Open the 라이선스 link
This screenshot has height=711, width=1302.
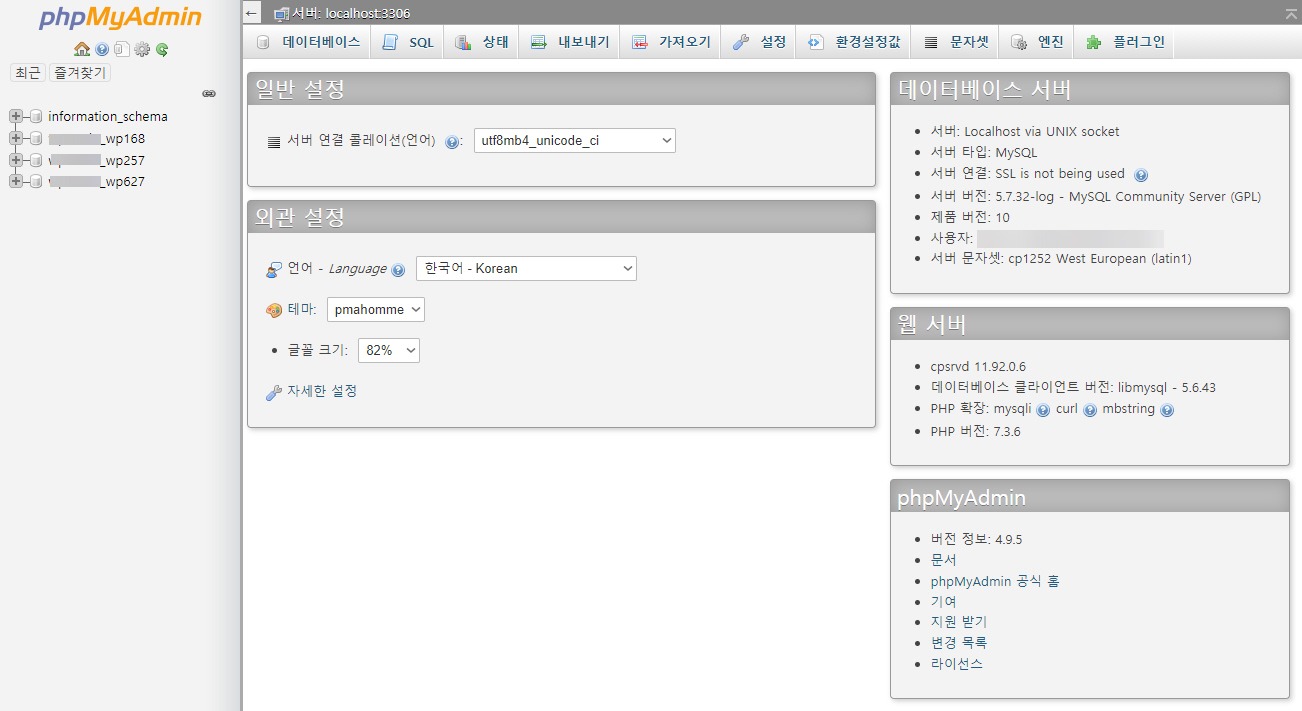click(957, 664)
